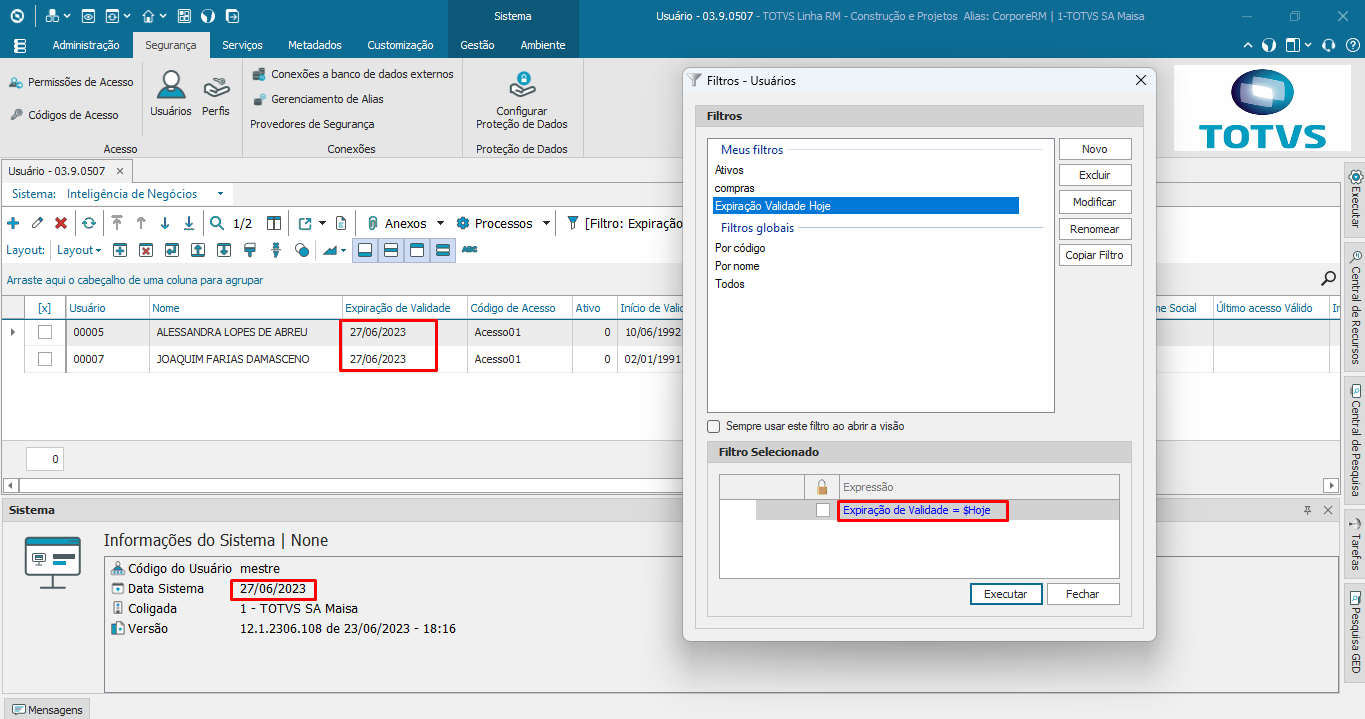The height and width of the screenshot is (719, 1365).
Task: Click the magnifier search icon beside 1/2
Action: click(217, 223)
